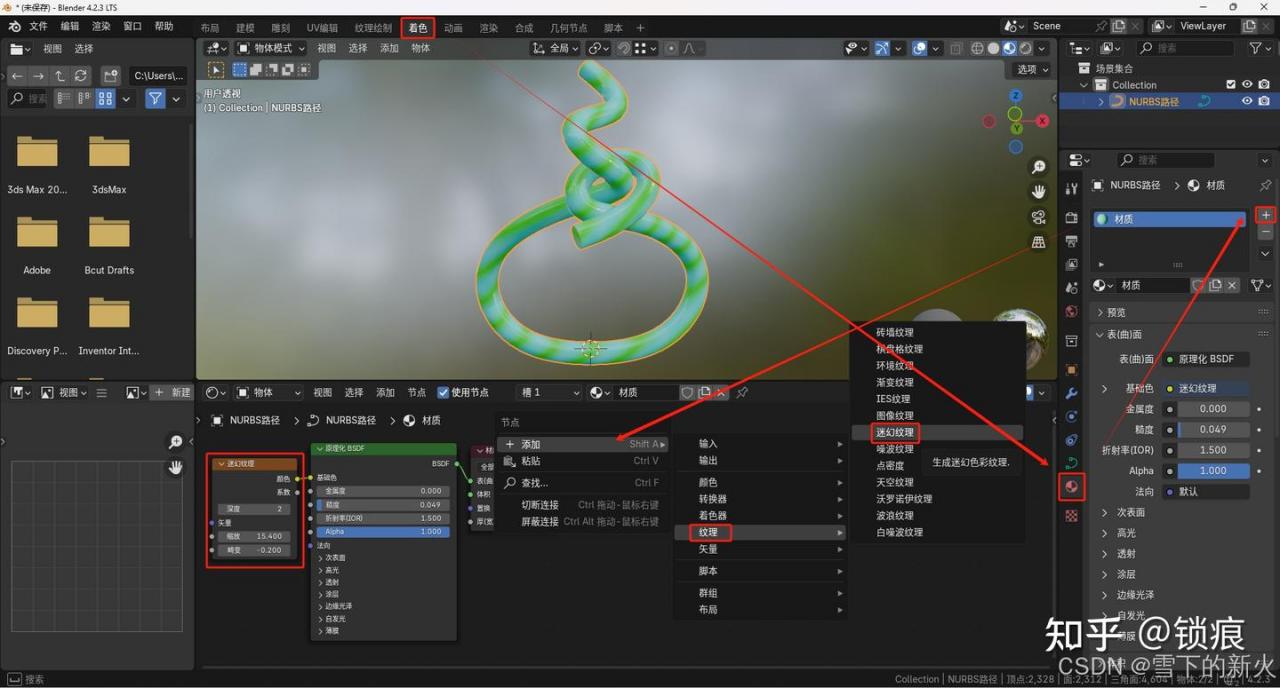
Task: Toggle camera view gizmo in viewport
Action: point(1039,217)
